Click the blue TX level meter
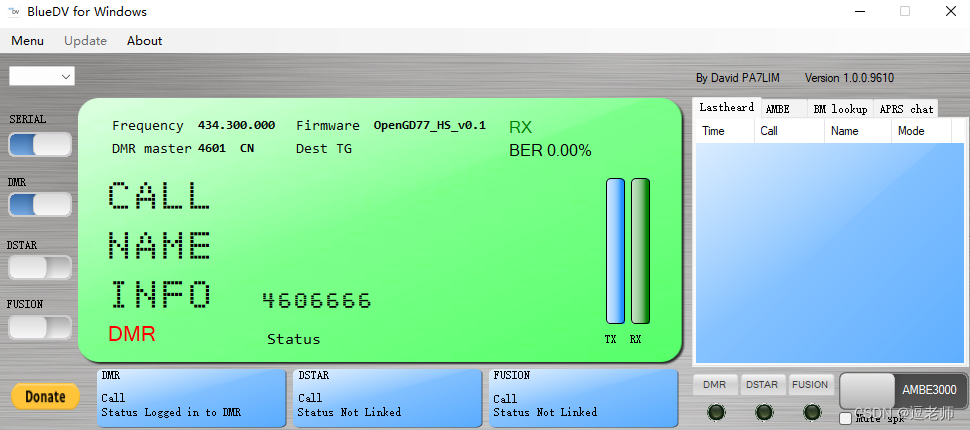 click(616, 251)
